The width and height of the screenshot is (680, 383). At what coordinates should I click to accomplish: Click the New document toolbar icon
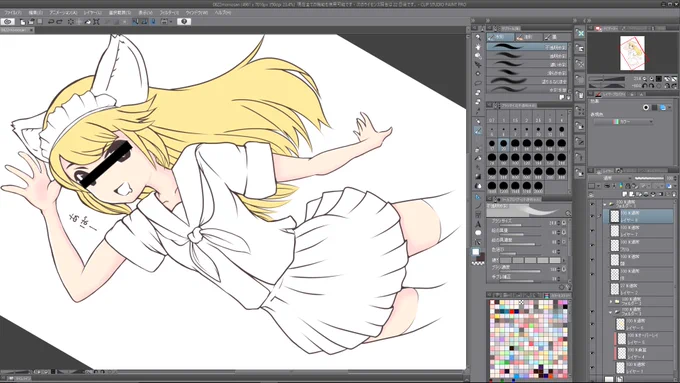pos(23,21)
